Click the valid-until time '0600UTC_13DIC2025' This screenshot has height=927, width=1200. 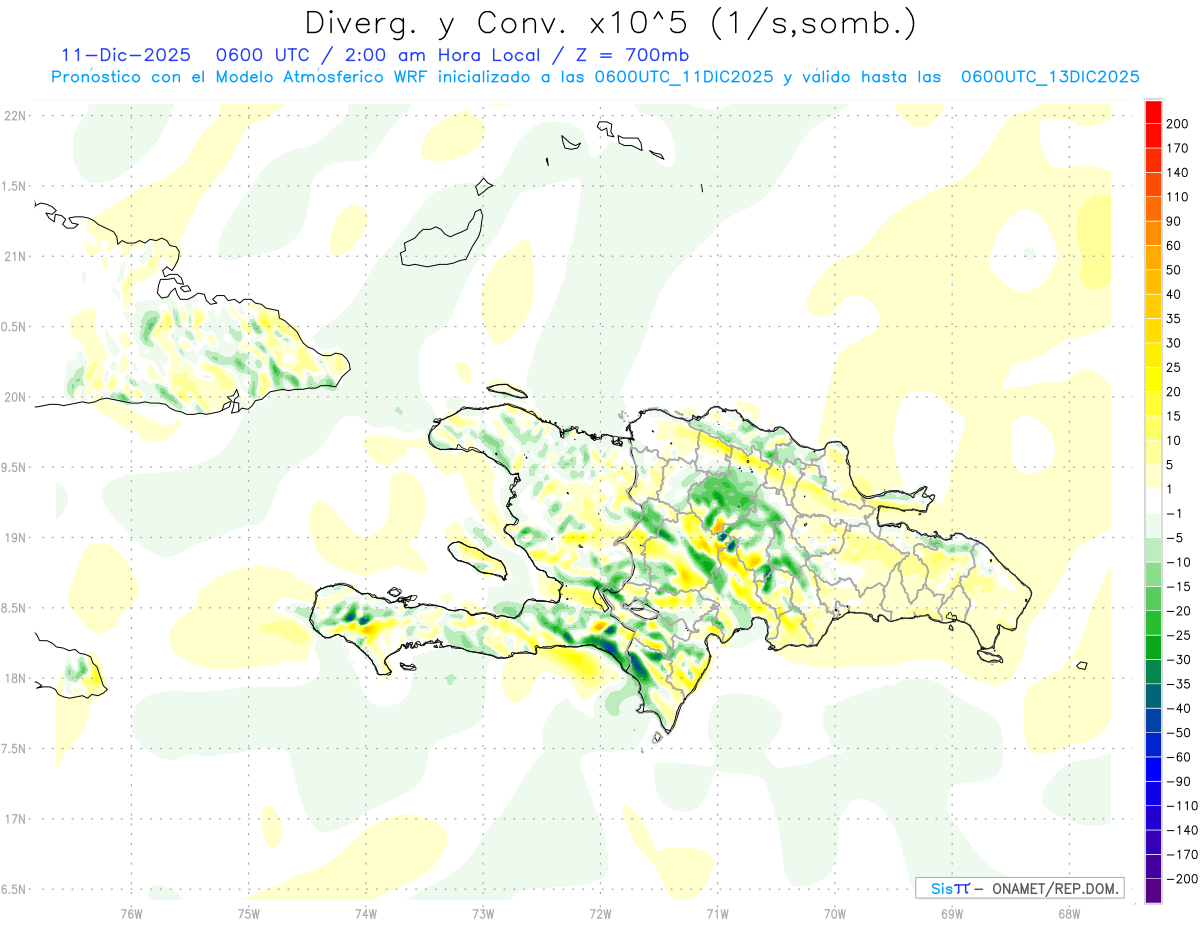pyautogui.click(x=1050, y=76)
